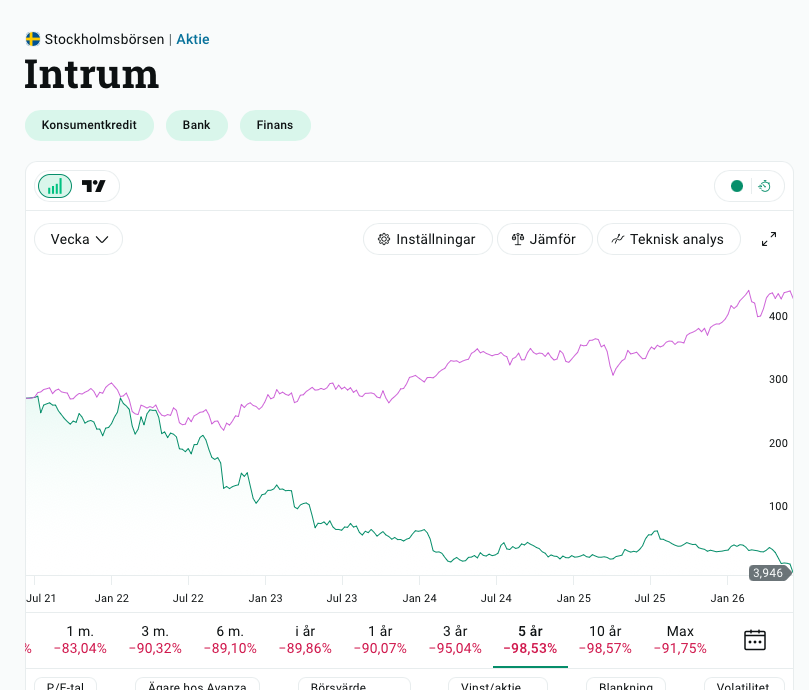Viewport: 809px width, 690px height.
Task: Click the Ägare hos Avanza card
Action: tap(197, 684)
